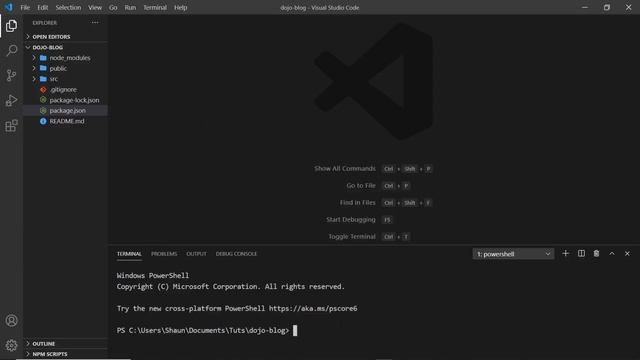
Task: Open the File menu
Action: point(25,7)
